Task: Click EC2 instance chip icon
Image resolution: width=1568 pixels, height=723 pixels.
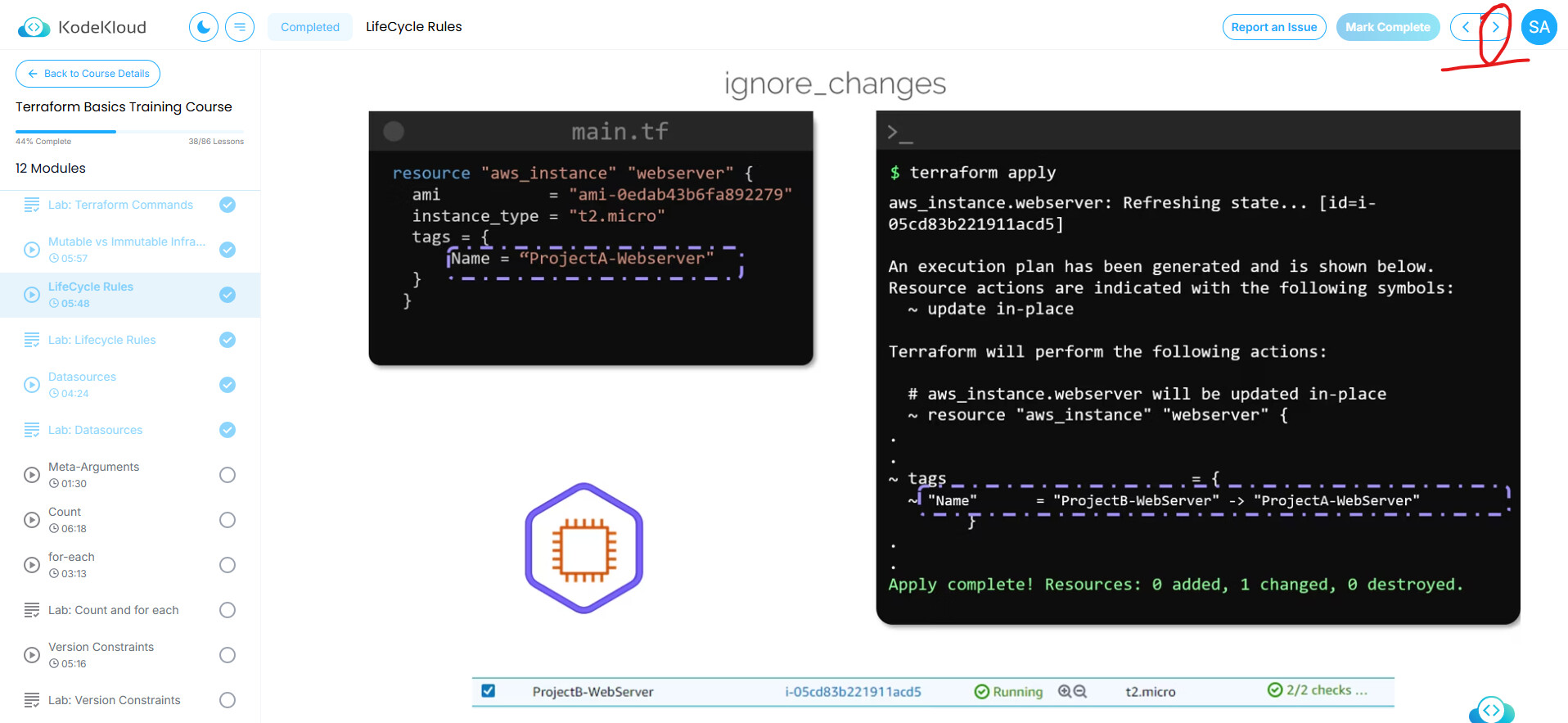Action: coord(583,548)
